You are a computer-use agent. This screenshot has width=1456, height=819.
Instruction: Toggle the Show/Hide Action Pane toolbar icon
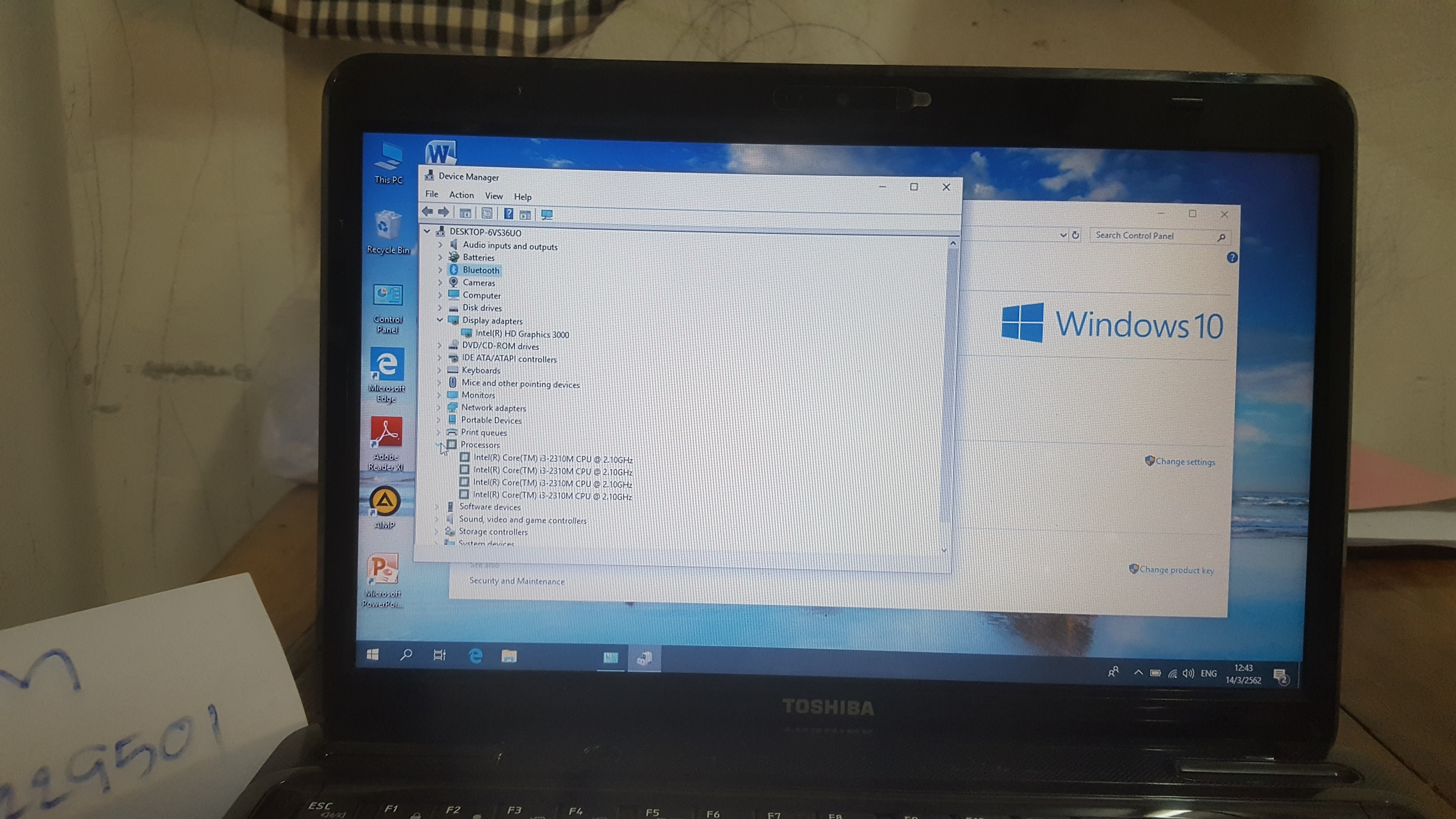525,214
